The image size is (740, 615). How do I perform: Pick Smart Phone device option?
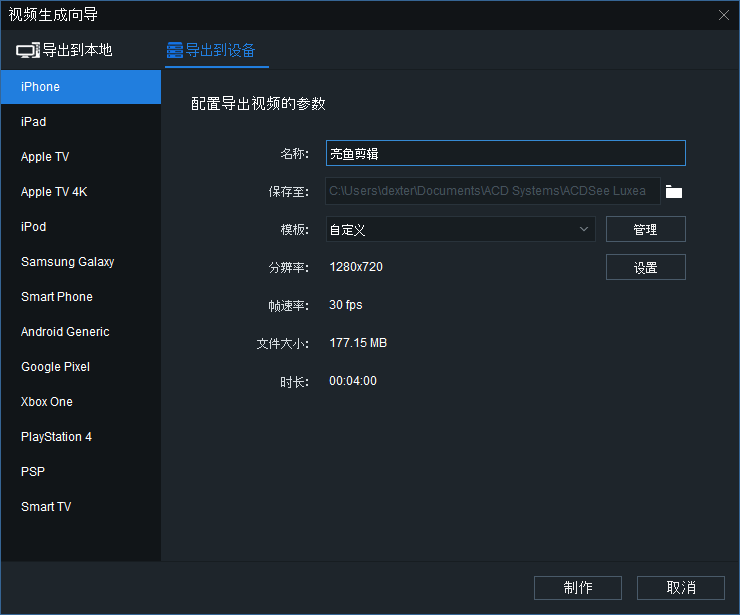81,296
